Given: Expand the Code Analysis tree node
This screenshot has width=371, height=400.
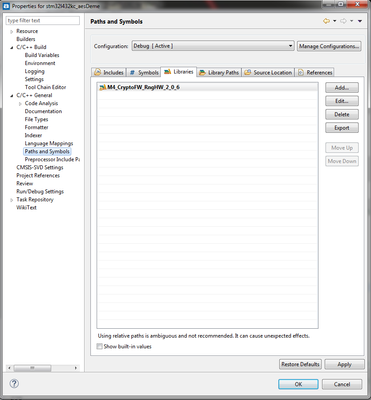Looking at the screenshot, I should [20, 104].
